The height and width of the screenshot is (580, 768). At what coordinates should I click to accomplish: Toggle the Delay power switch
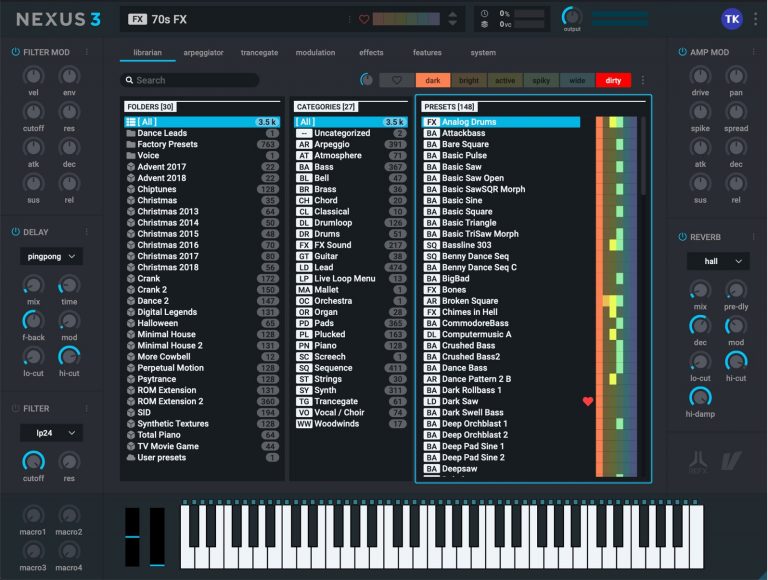pyautogui.click(x=15, y=232)
